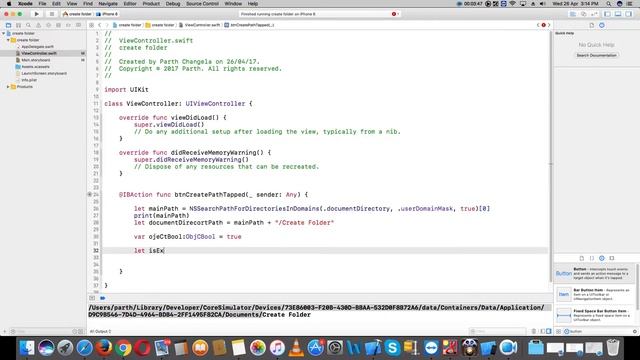Open the Product menu

tap(151, 4)
